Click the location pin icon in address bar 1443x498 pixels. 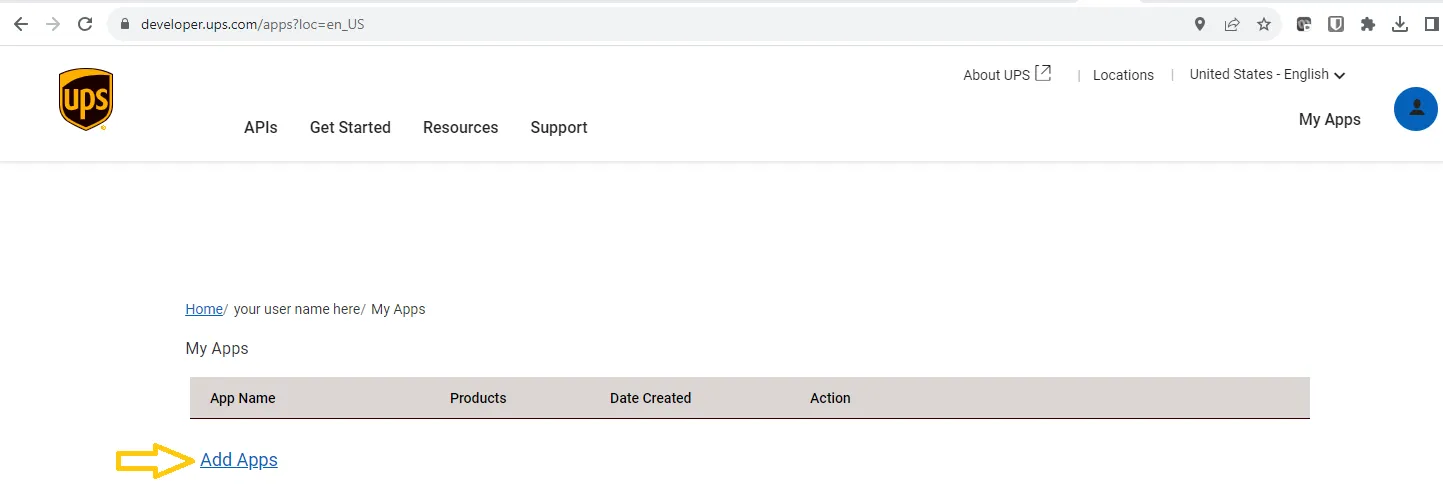point(1200,24)
